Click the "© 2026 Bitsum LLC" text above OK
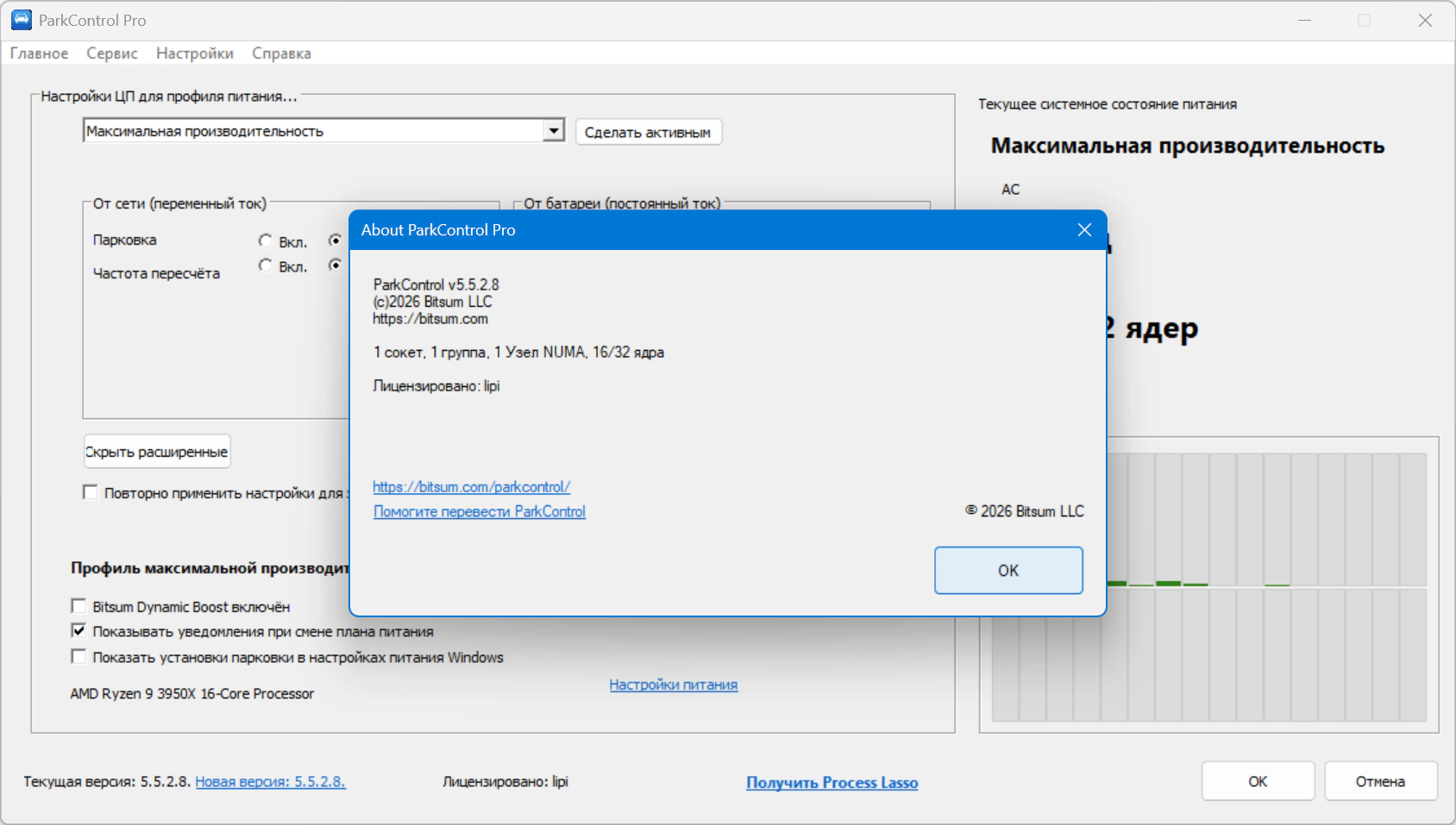Image resolution: width=1456 pixels, height=825 pixels. coord(1025,511)
